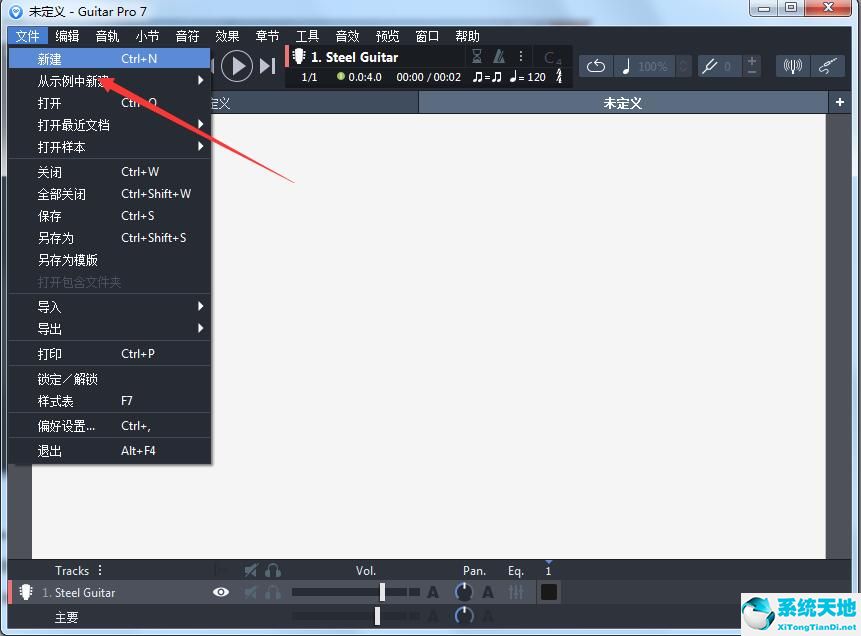This screenshot has height=636, width=861.
Task: Click the tempo 120 indicator
Action: (528, 77)
